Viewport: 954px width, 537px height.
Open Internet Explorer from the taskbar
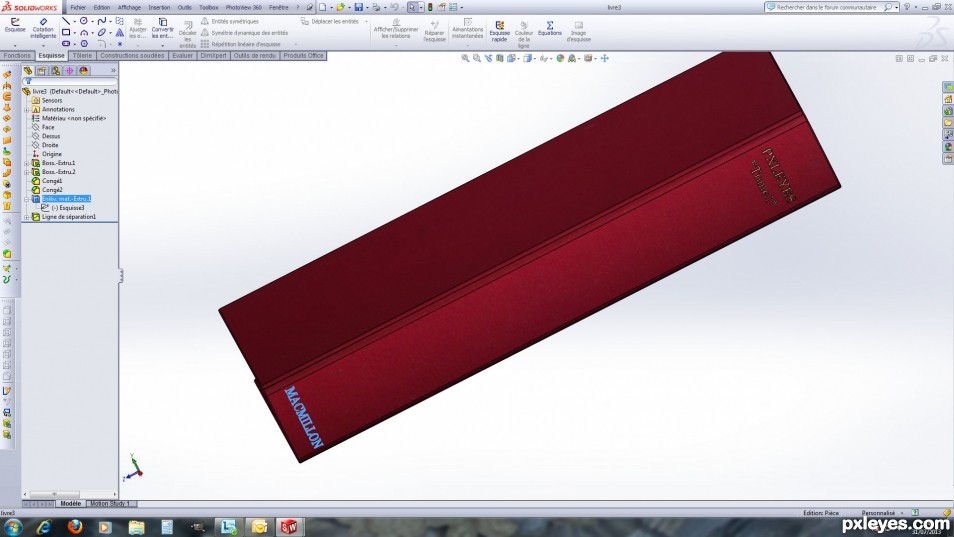43,527
